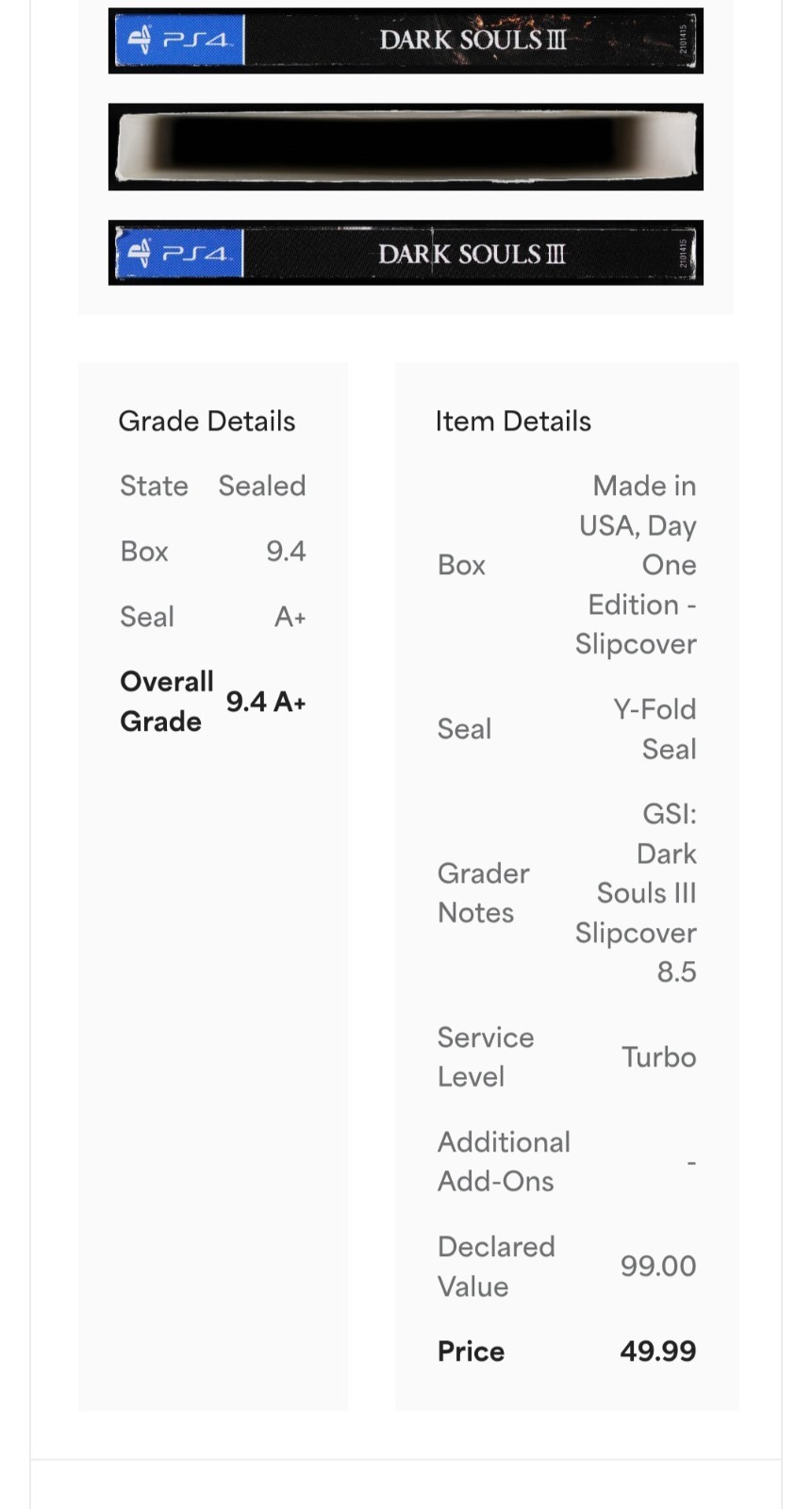This screenshot has width=812, height=1509.
Task: Click the barcode number on bottom spine
Action: [x=685, y=254]
